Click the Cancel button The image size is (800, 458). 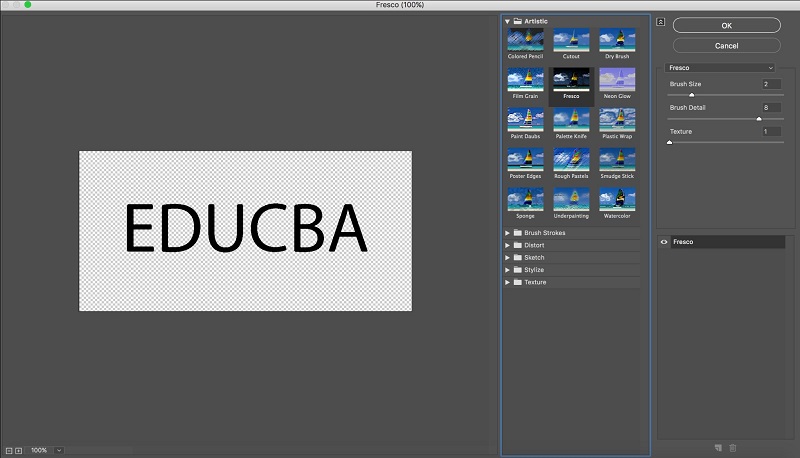727,46
